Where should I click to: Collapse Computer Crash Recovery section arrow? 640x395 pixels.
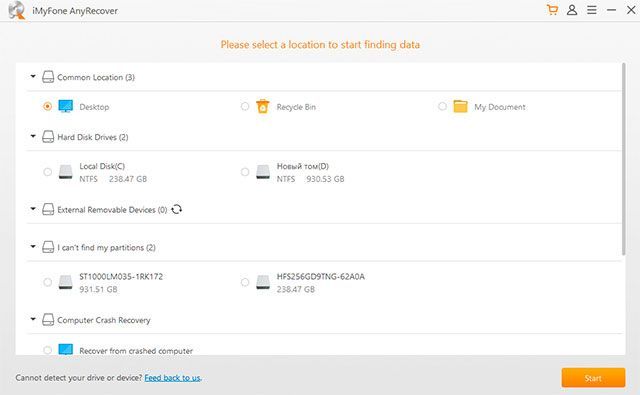click(33, 319)
